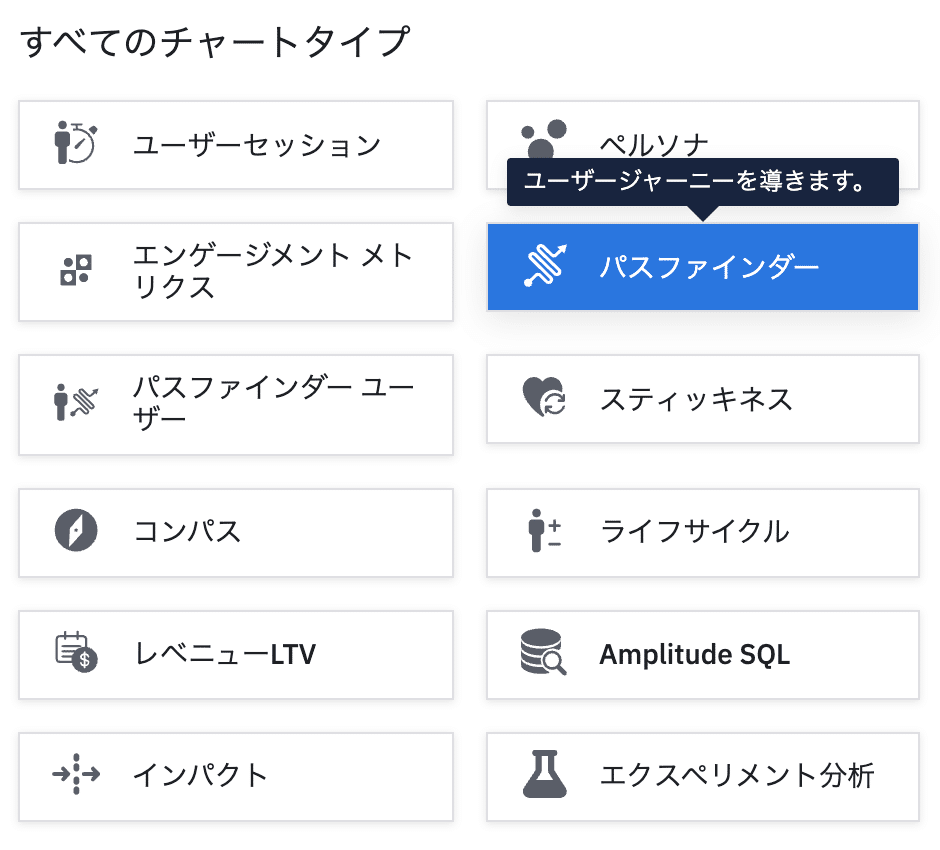This screenshot has height=850, width=940.
Task: Choose the インパクト chart card
Action: (x=201, y=775)
